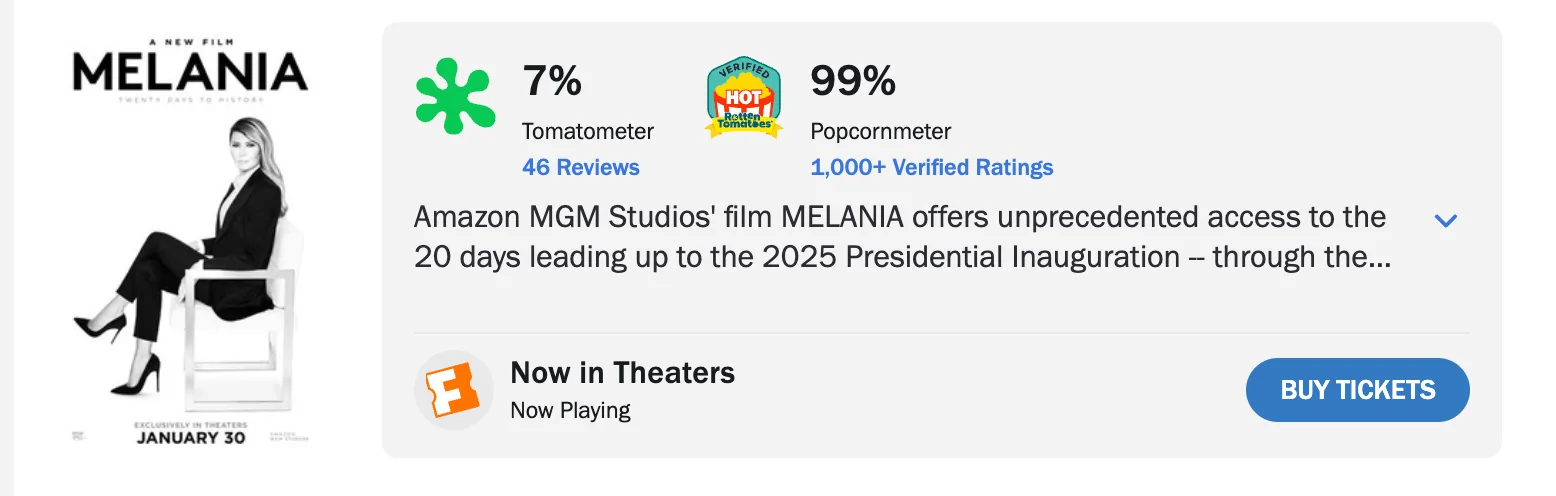Click the Amazon MGM Studios poster logo
The width and height of the screenshot is (1556, 496).
(x=289, y=436)
